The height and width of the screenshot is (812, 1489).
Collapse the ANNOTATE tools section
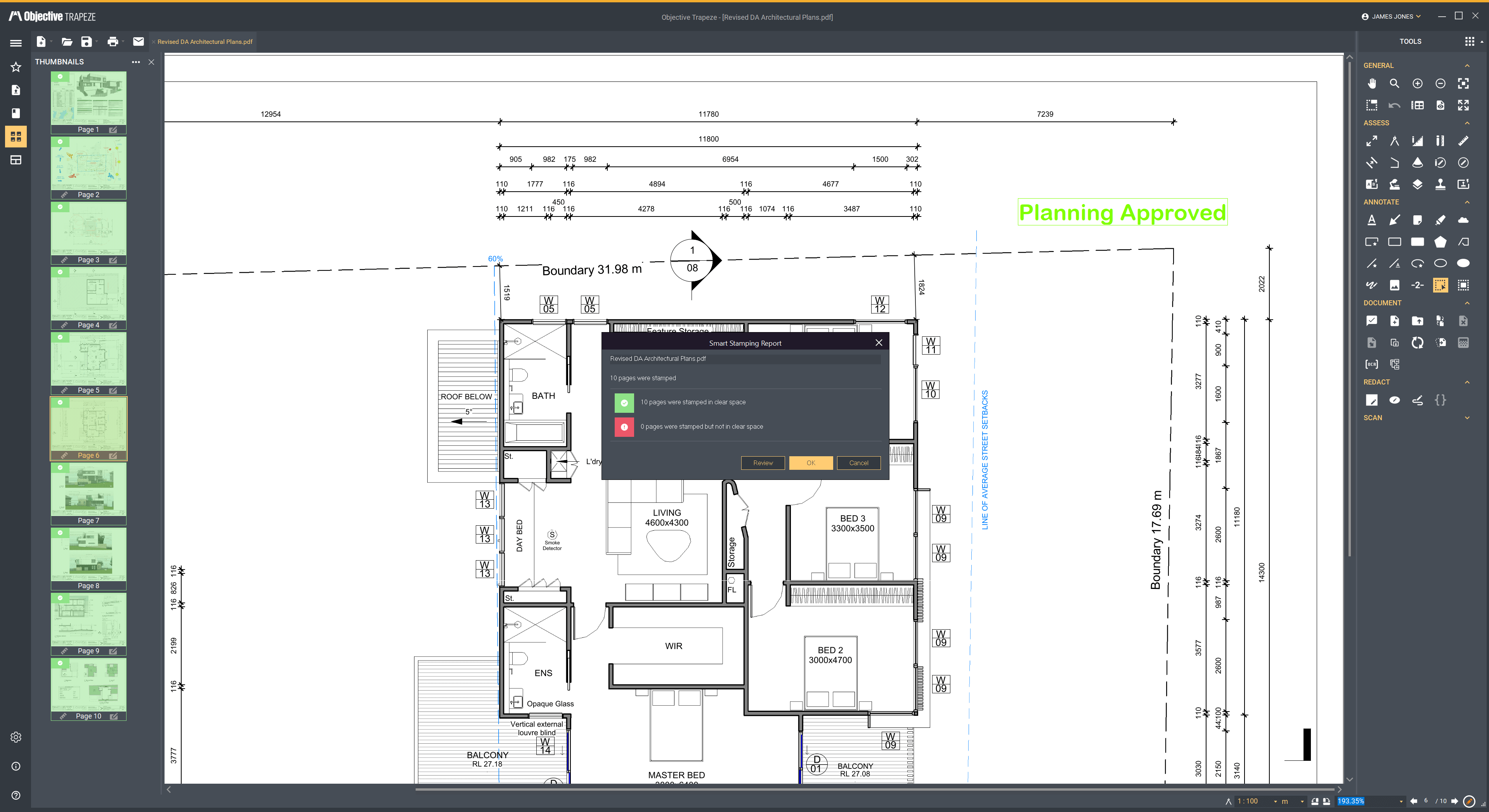[1467, 202]
